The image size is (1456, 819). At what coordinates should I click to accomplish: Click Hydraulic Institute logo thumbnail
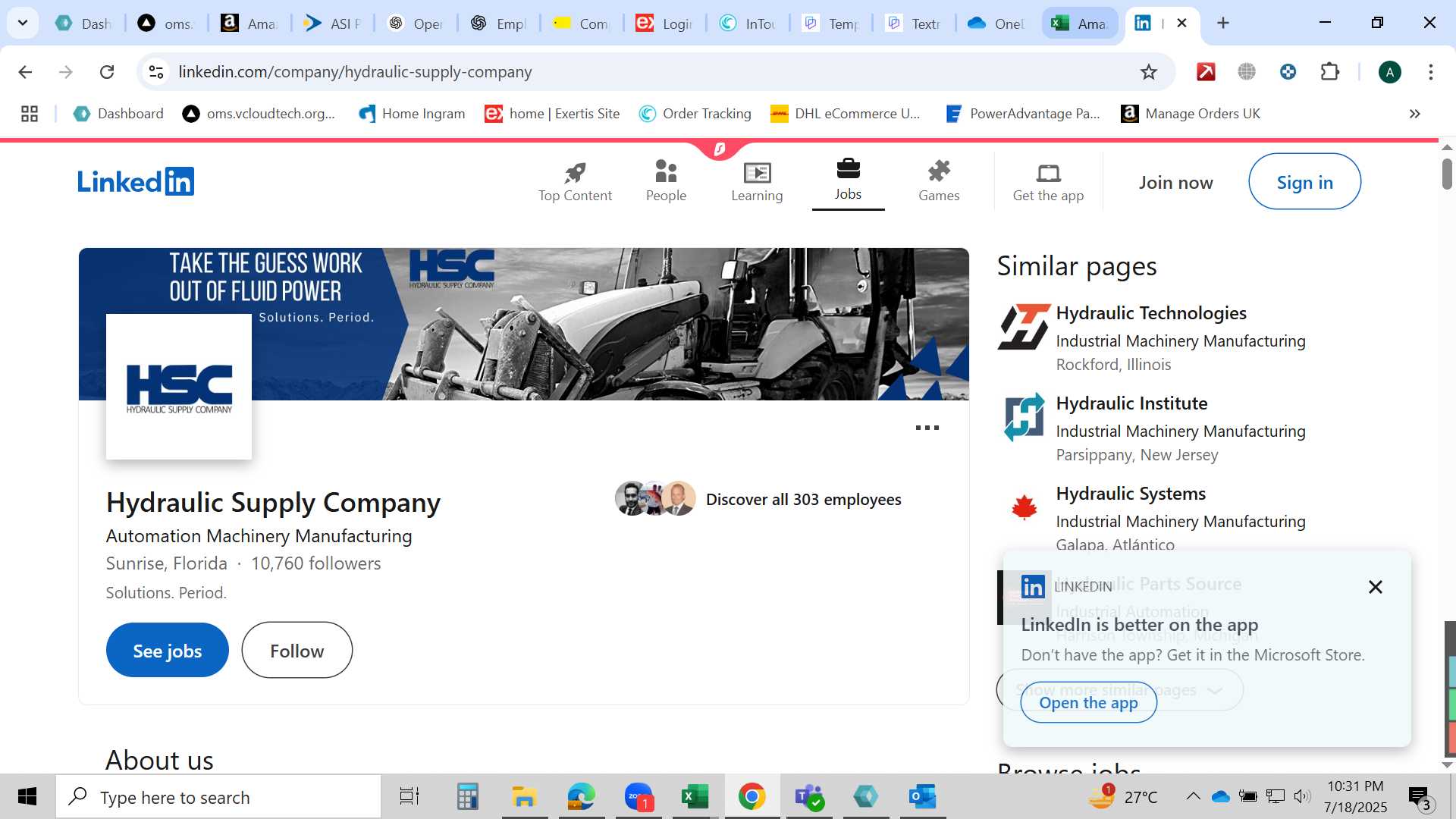[x=1024, y=416]
